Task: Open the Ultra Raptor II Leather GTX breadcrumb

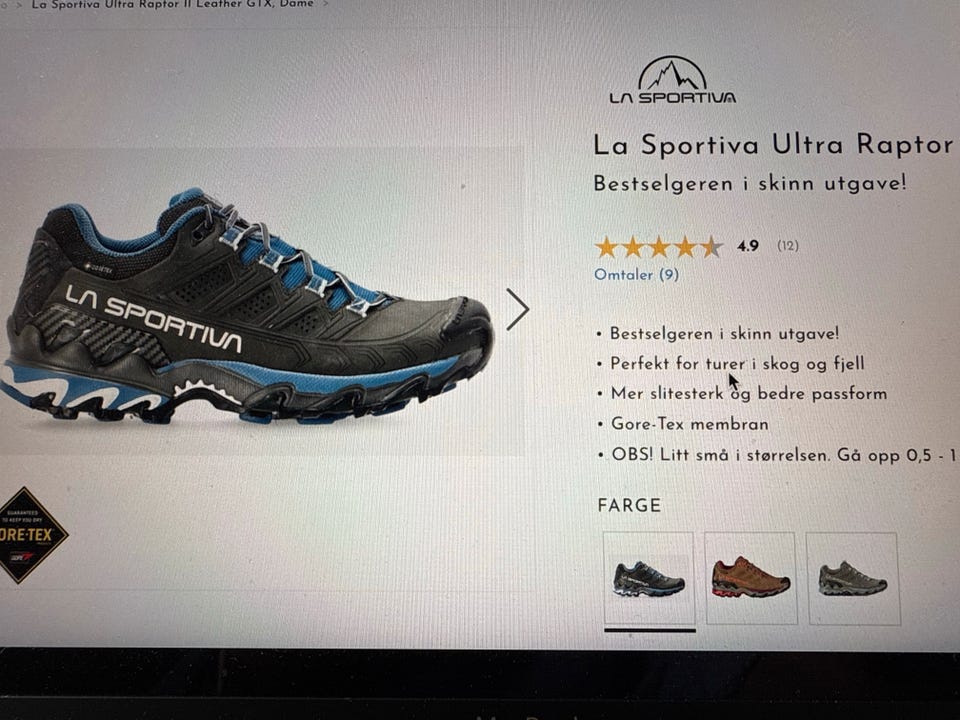Action: point(172,4)
